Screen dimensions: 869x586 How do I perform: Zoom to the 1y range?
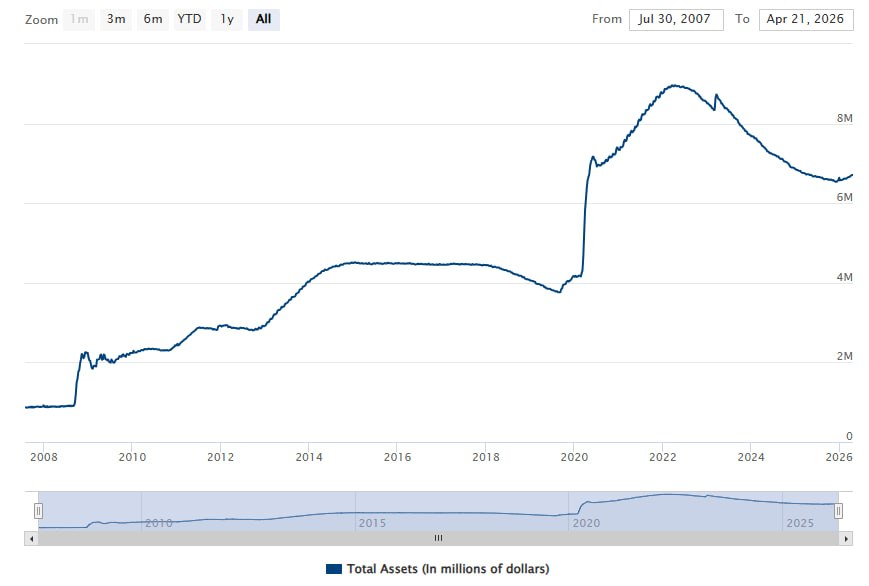point(228,19)
